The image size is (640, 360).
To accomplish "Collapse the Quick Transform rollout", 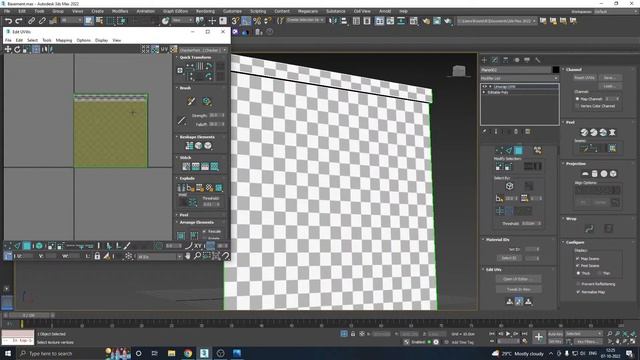I will pos(177,58).
